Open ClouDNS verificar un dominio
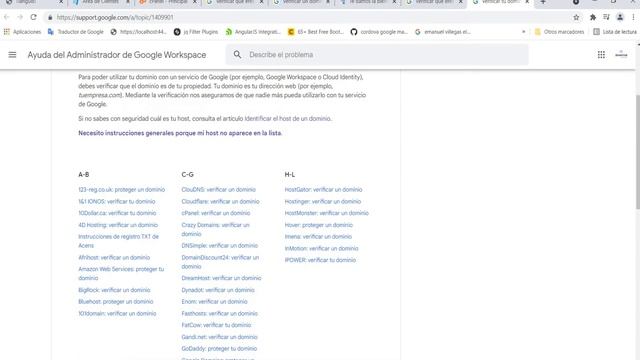The image size is (640, 360). tap(219, 189)
